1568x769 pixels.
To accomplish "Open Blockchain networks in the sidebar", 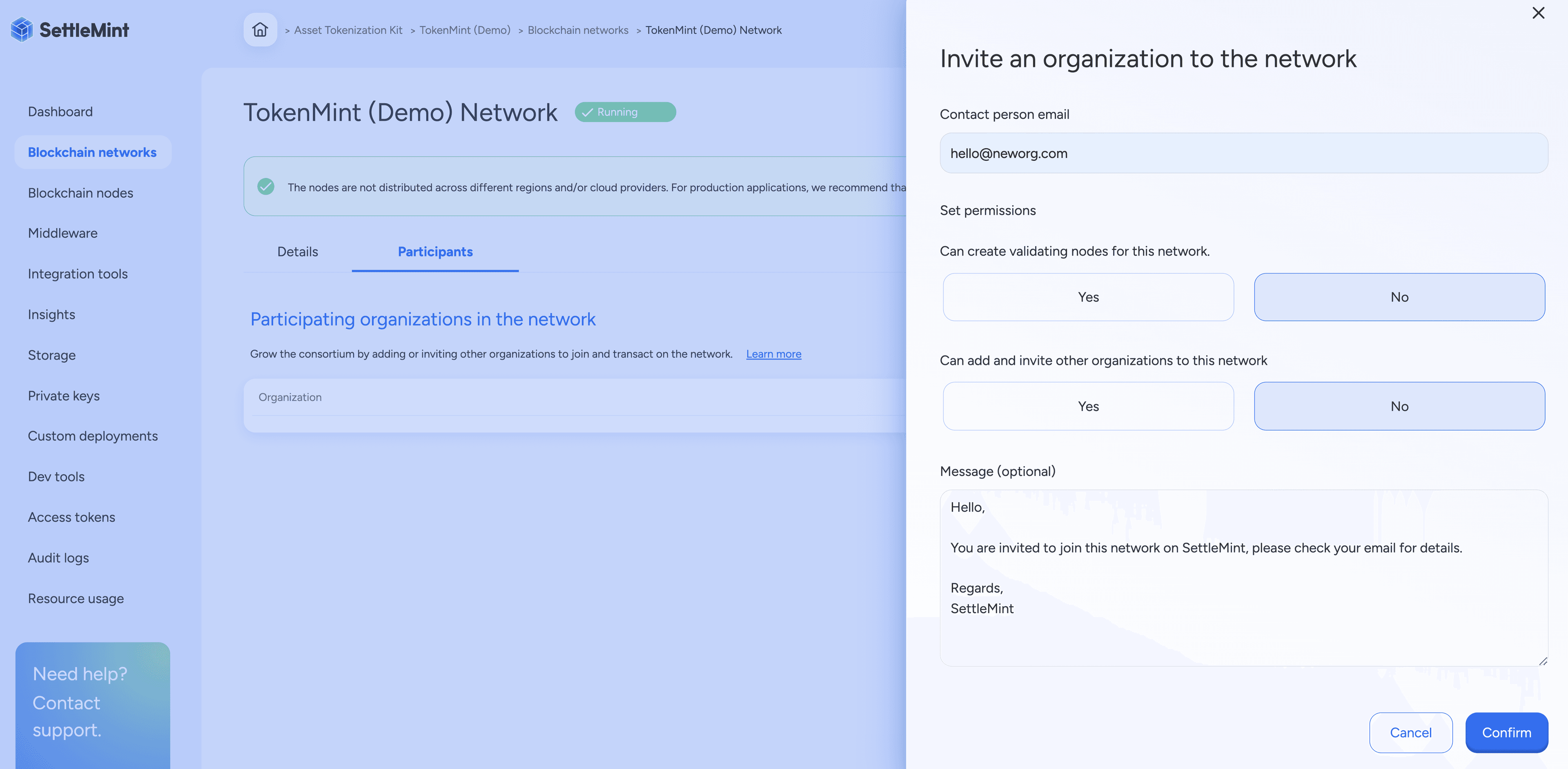I will [93, 152].
